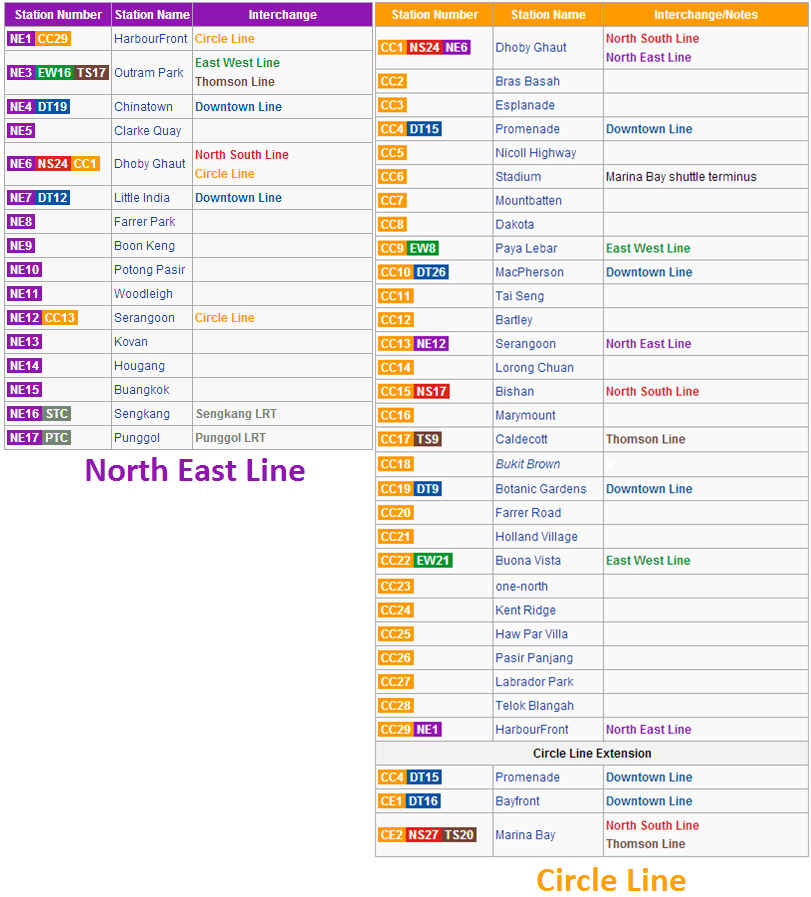
Task: Click the TS9 badge in Caldecott row
Action: click(x=427, y=440)
